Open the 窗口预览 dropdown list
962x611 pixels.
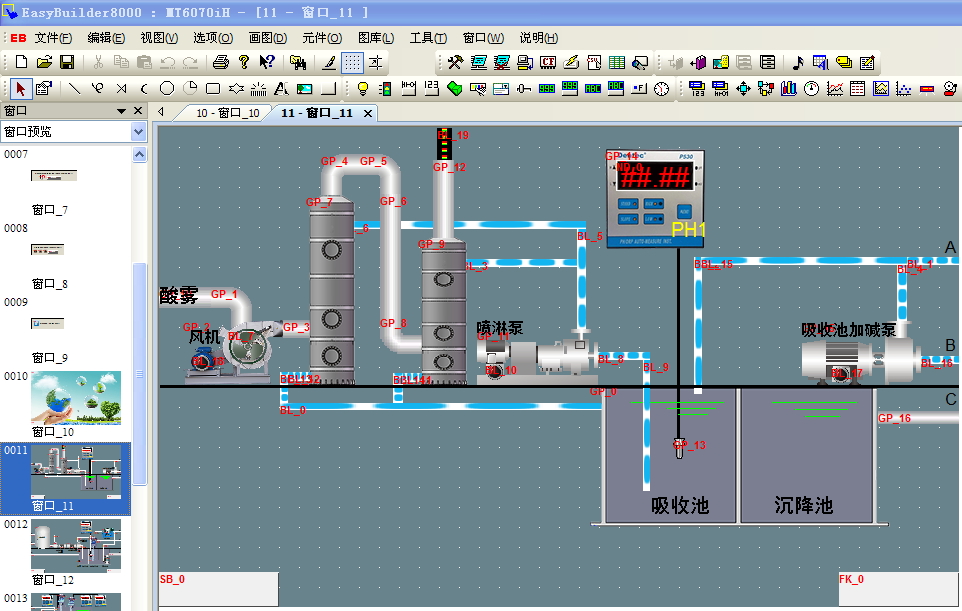(138, 131)
